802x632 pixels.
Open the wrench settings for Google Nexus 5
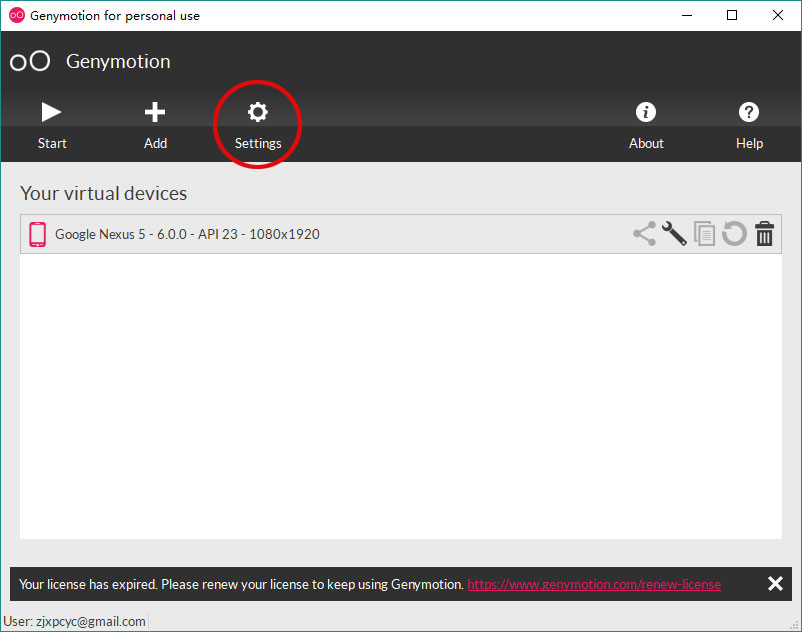(x=674, y=234)
